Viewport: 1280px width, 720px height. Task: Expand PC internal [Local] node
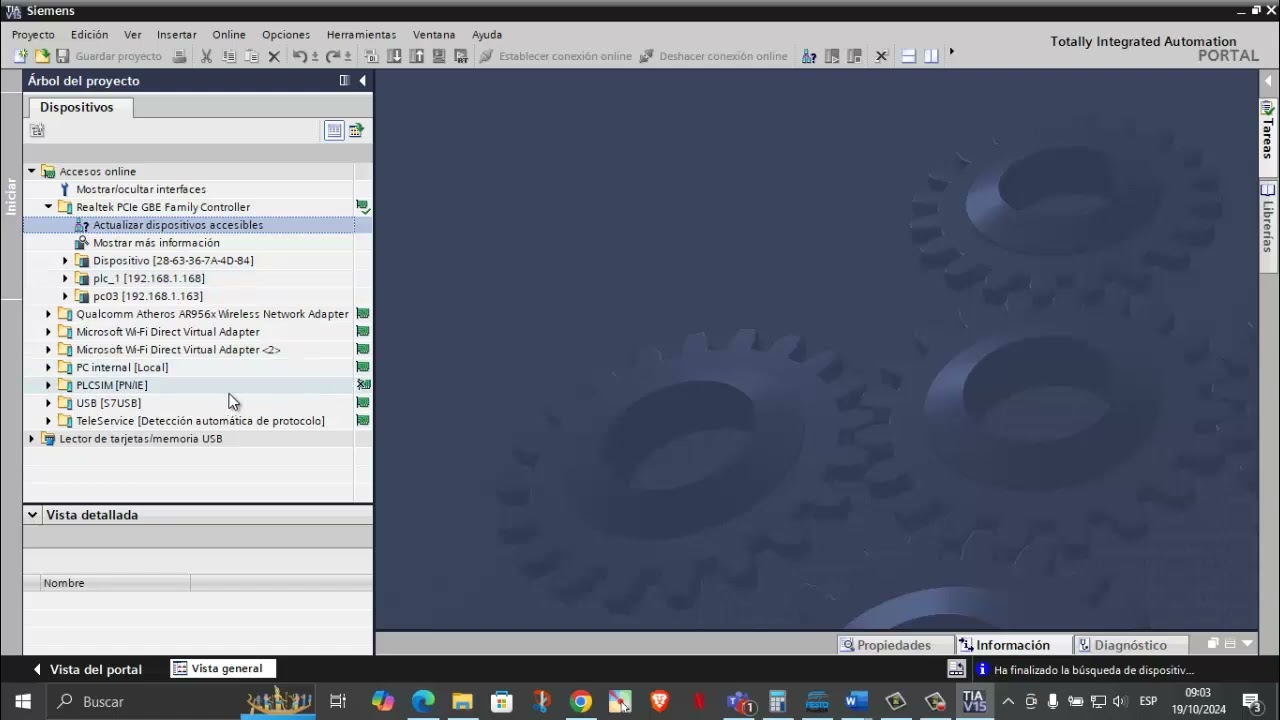48,367
